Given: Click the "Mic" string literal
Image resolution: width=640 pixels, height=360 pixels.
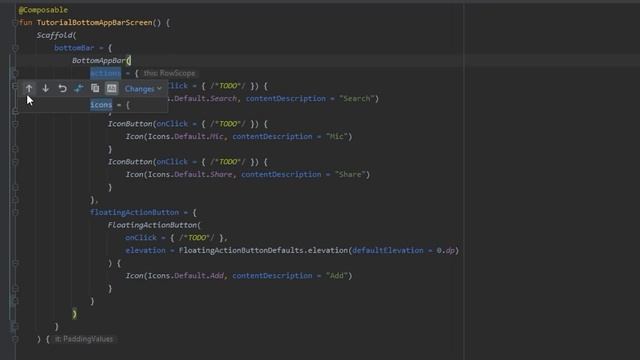Looking at the screenshot, I should click(337, 136).
